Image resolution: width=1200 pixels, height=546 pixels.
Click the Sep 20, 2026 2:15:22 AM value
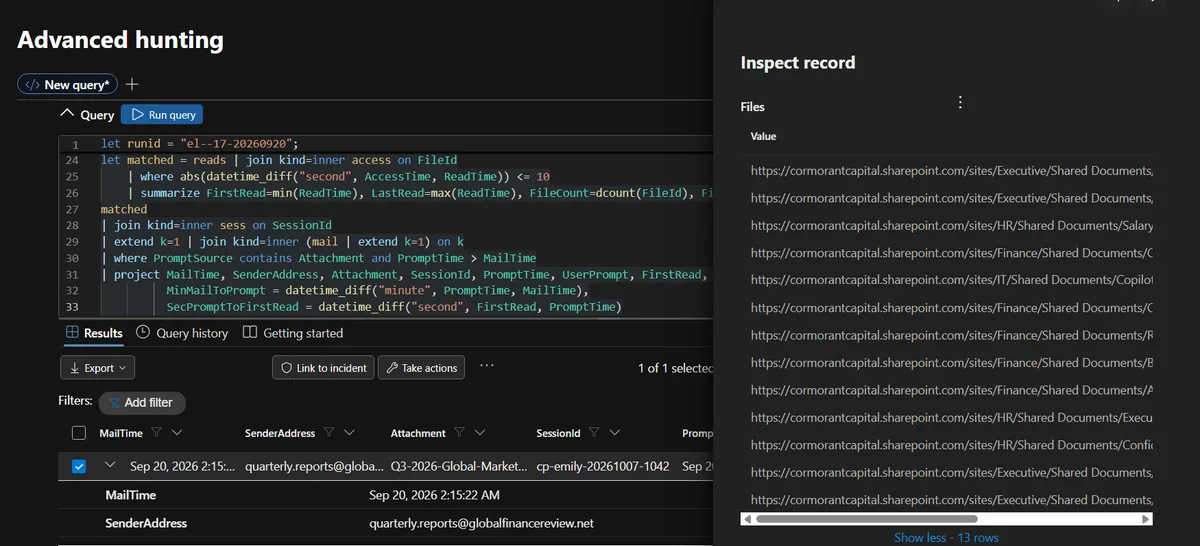434,495
